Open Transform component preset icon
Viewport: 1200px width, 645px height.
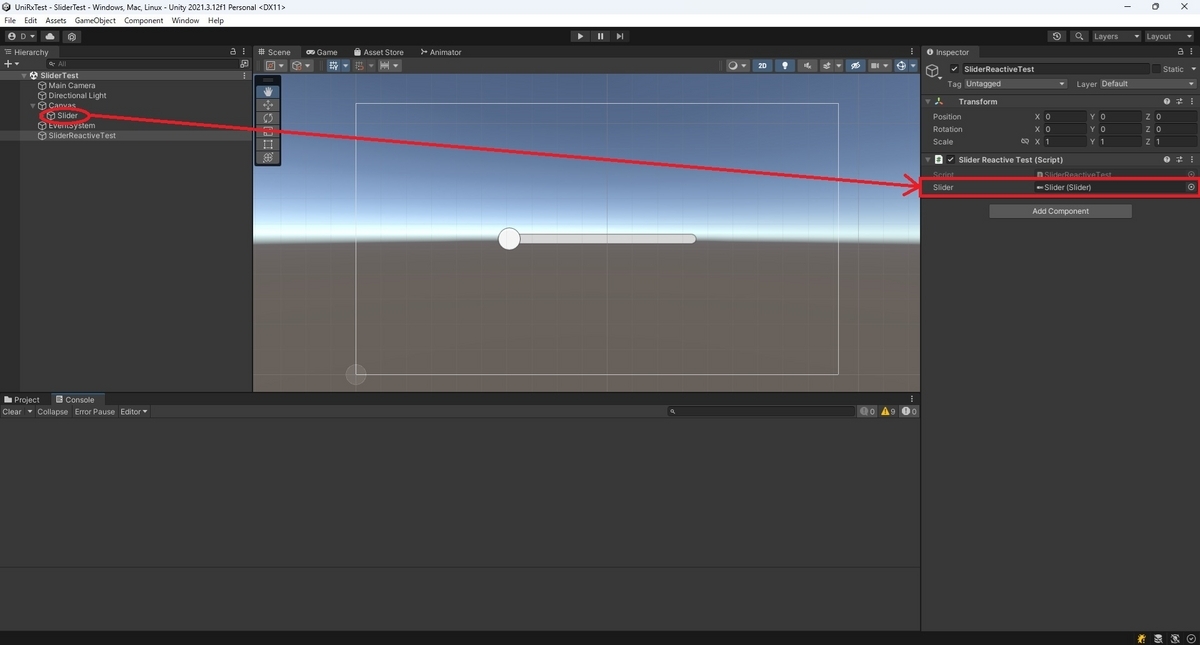click(x=1179, y=102)
